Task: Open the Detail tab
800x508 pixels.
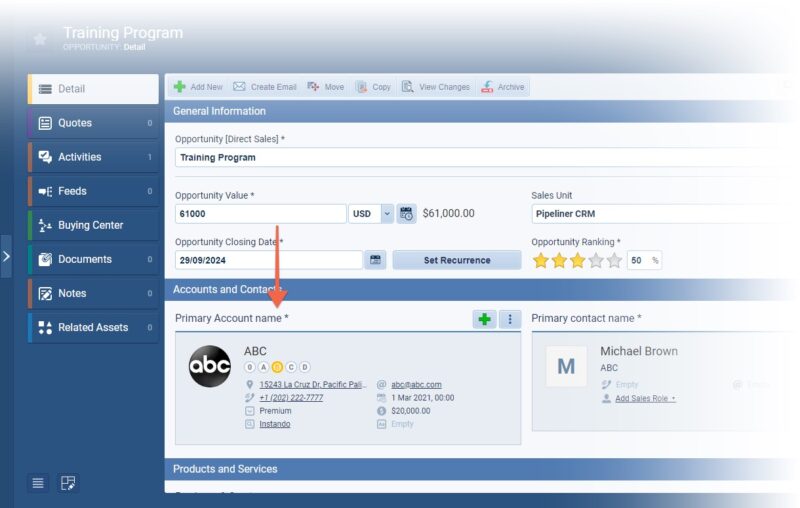Action: 93,89
